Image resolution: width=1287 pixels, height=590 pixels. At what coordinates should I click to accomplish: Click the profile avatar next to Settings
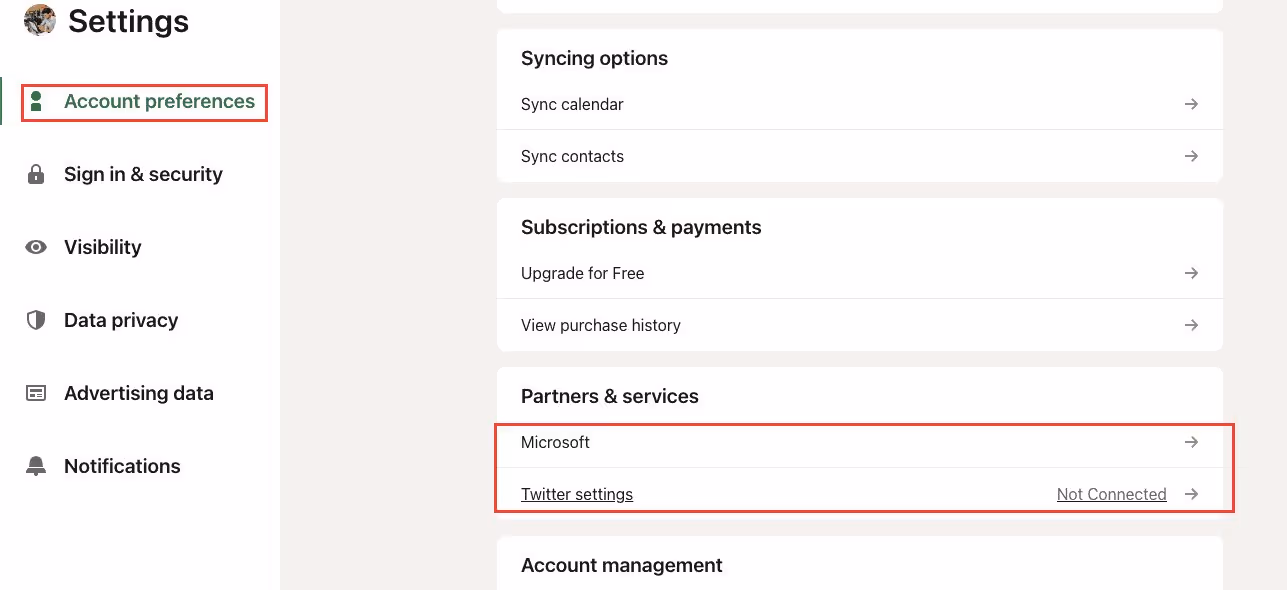(39, 21)
